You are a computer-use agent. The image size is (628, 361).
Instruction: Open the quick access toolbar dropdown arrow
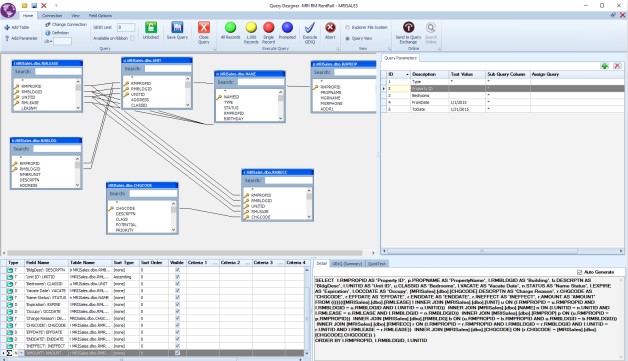pos(56,6)
